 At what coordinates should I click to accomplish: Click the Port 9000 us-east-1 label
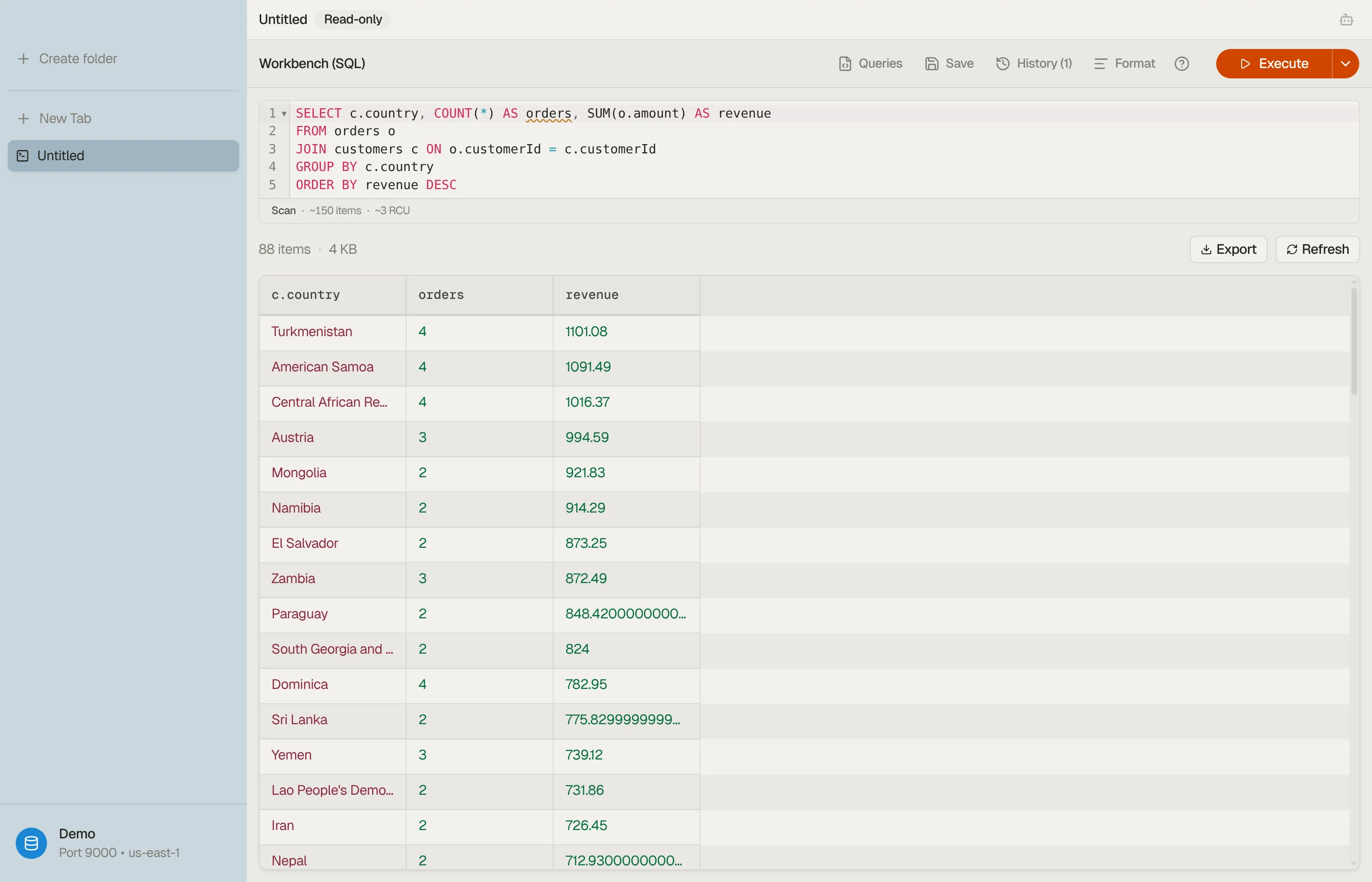[x=119, y=853]
